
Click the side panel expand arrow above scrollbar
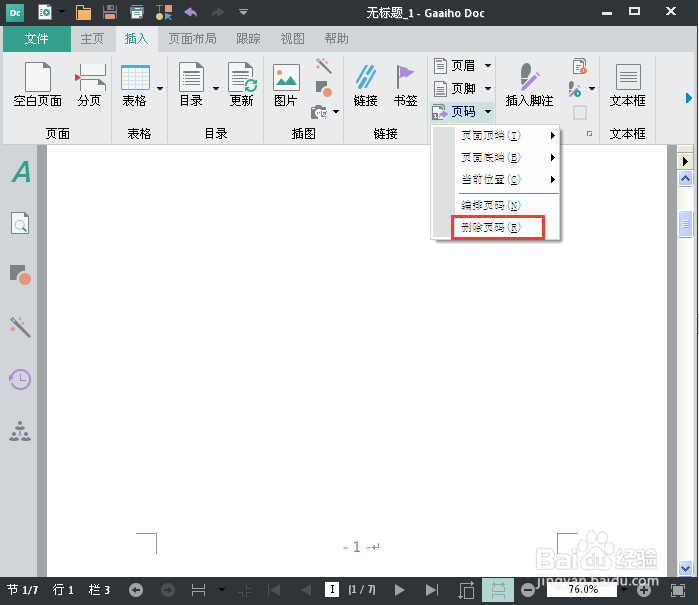click(685, 161)
